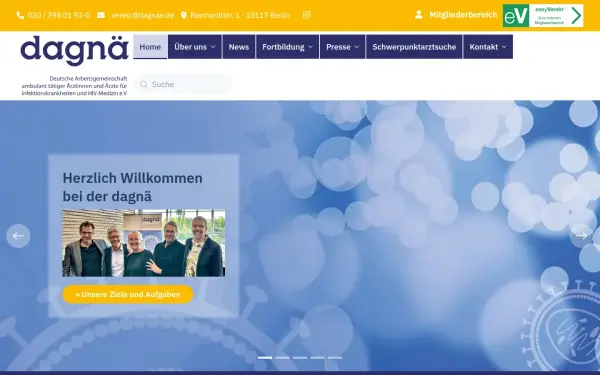Expand the Kontakt dropdown chevron
600x375 pixels.
(504, 47)
